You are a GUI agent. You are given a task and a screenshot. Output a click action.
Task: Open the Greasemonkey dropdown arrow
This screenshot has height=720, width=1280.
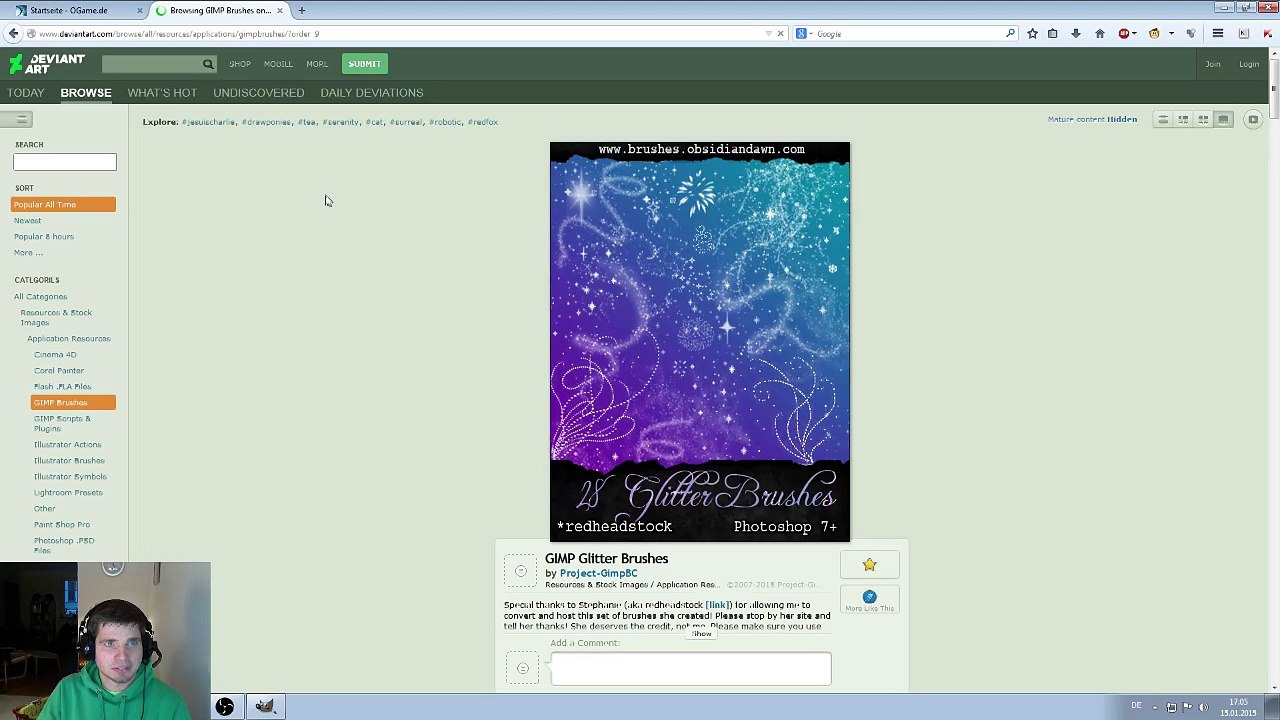click(x=1171, y=34)
